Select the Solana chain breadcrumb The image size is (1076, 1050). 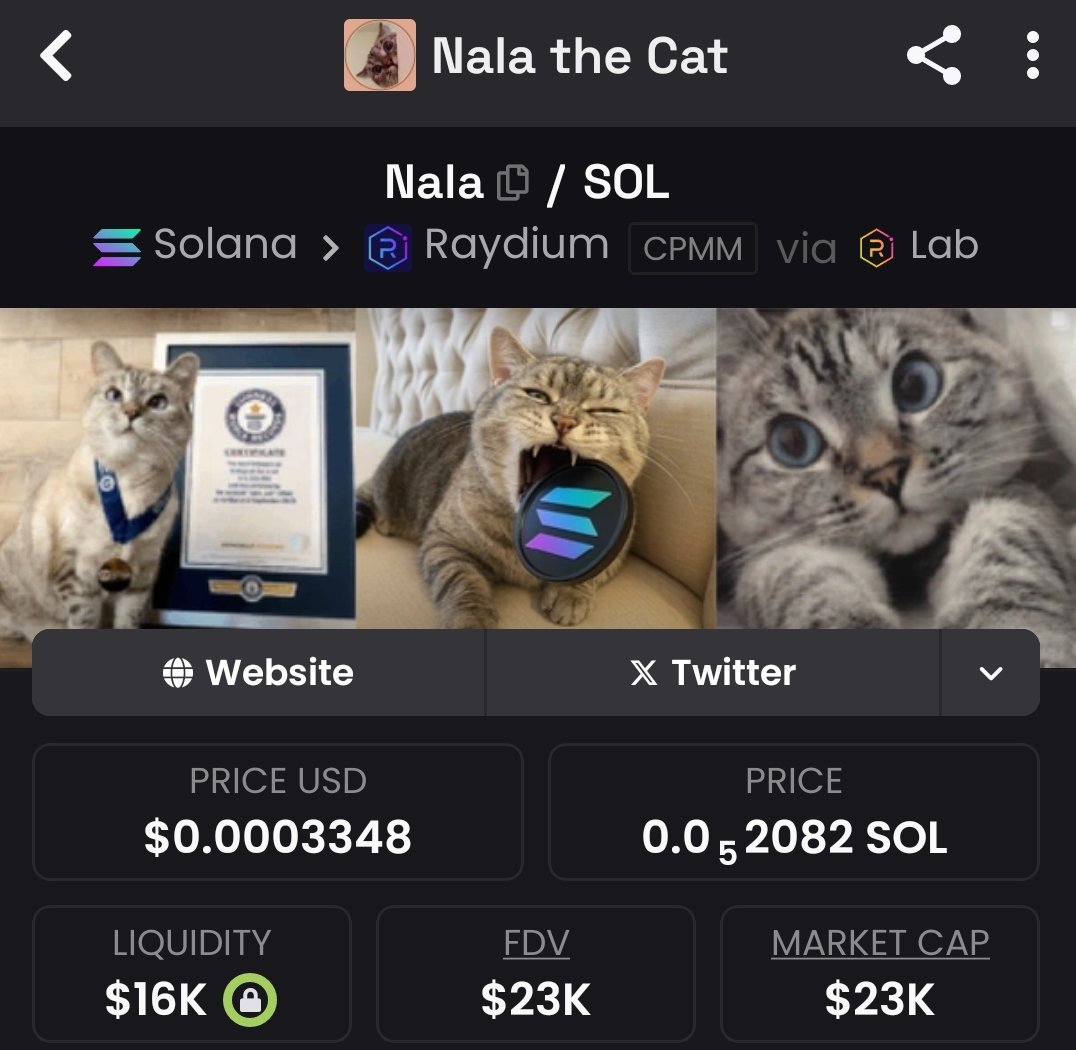click(x=195, y=246)
